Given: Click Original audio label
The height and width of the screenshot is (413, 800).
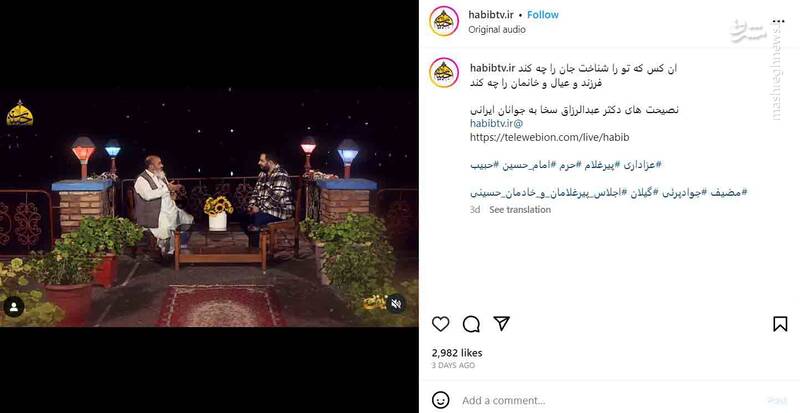Looking at the screenshot, I should (x=497, y=30).
